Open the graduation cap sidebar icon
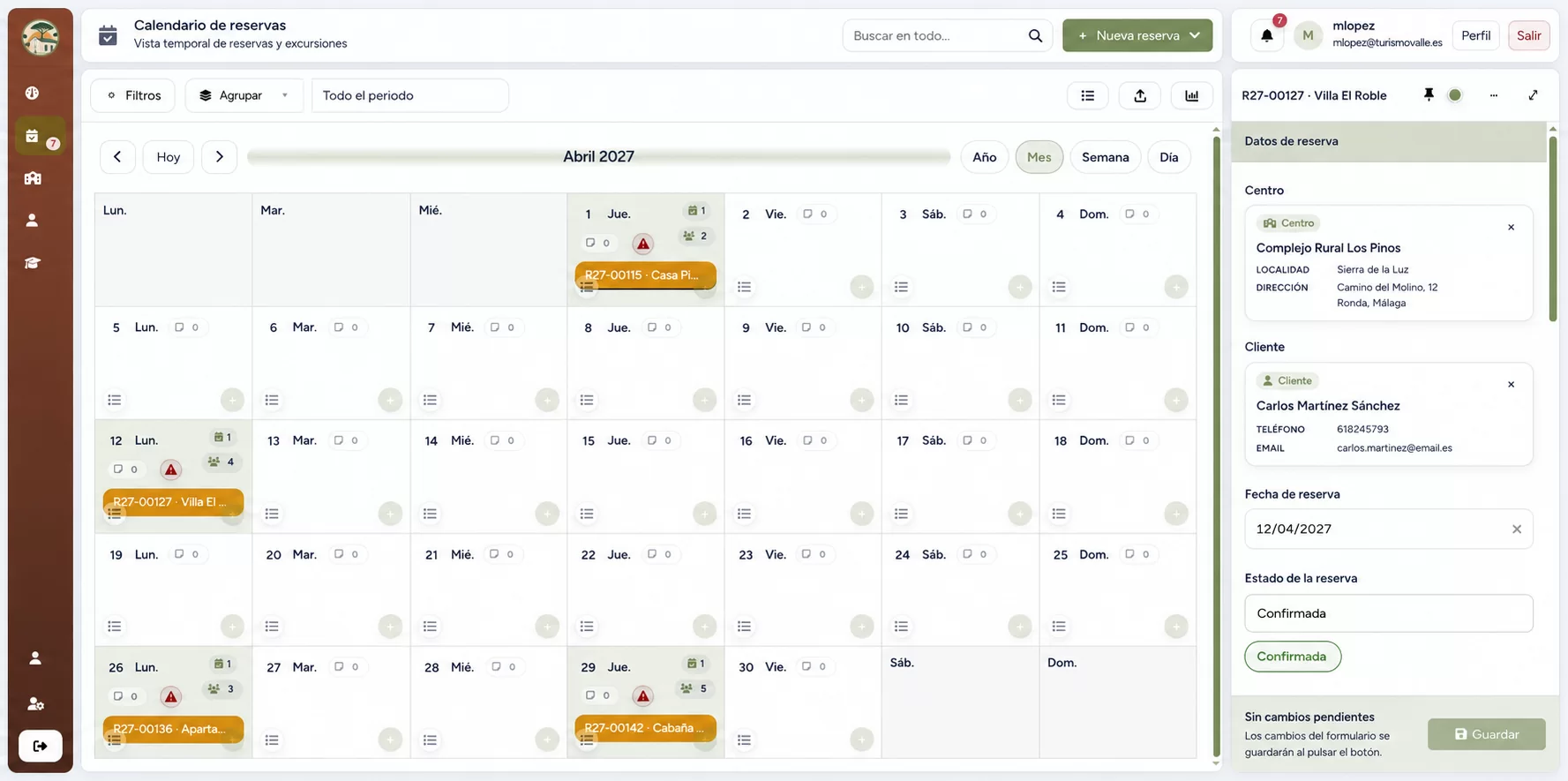This screenshot has width=1568, height=781. (x=33, y=263)
